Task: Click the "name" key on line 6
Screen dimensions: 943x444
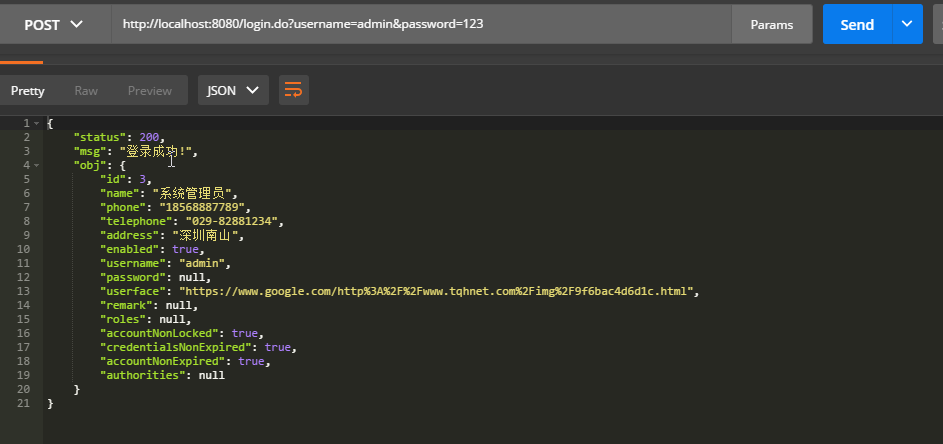Action: pos(120,193)
